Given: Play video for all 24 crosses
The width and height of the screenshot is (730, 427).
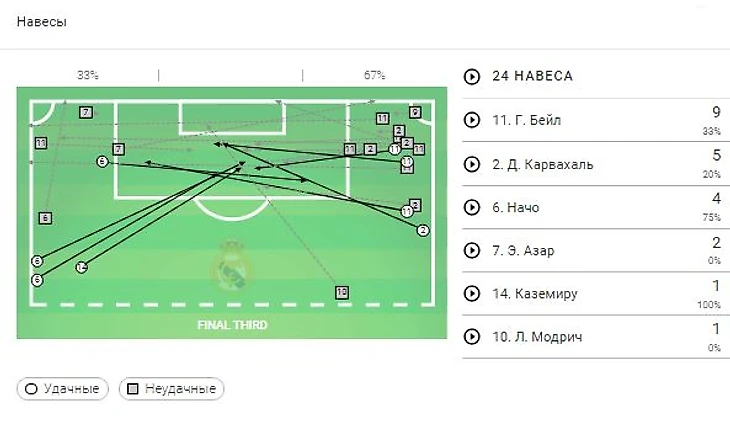Looking at the screenshot, I should click(x=472, y=76).
